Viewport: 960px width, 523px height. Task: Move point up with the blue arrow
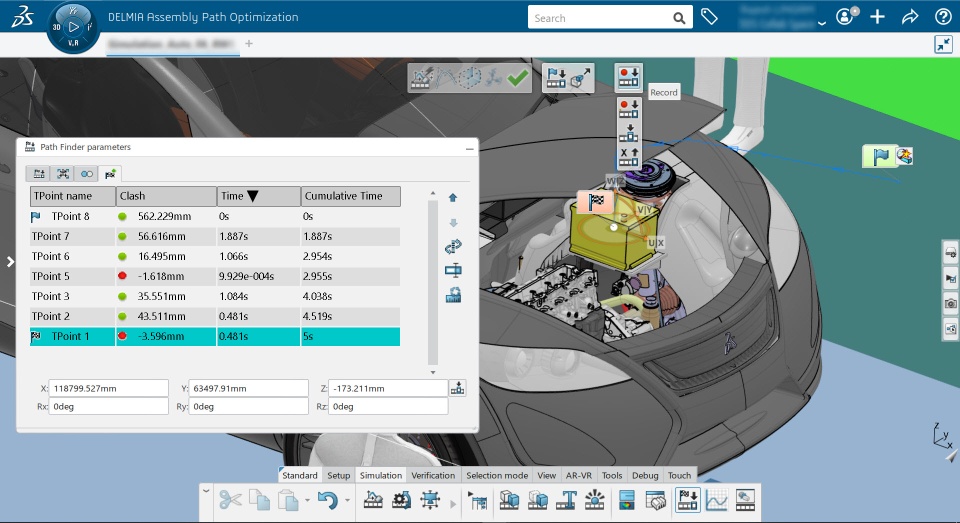click(453, 197)
